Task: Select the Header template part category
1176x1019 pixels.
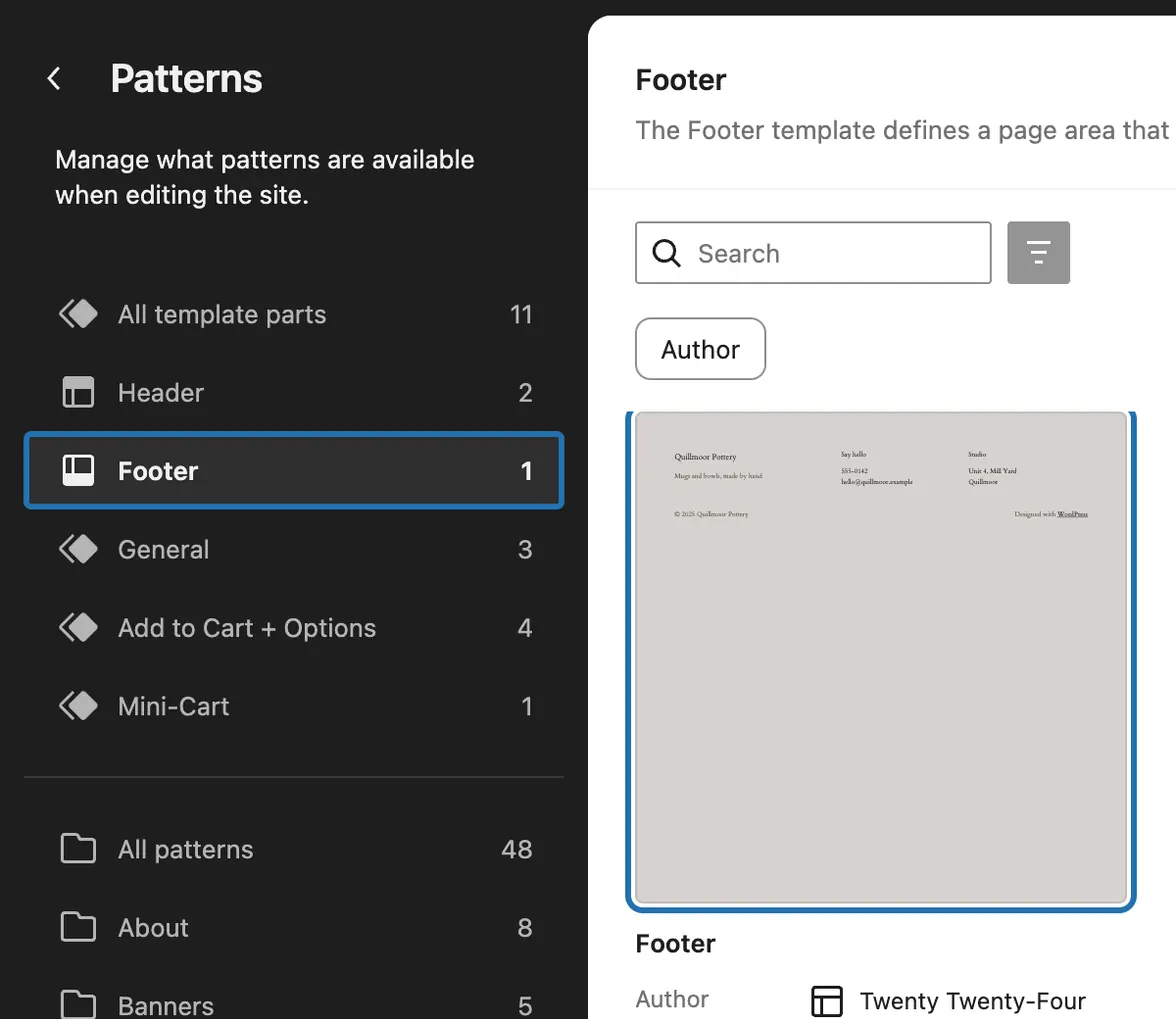Action: [294, 392]
